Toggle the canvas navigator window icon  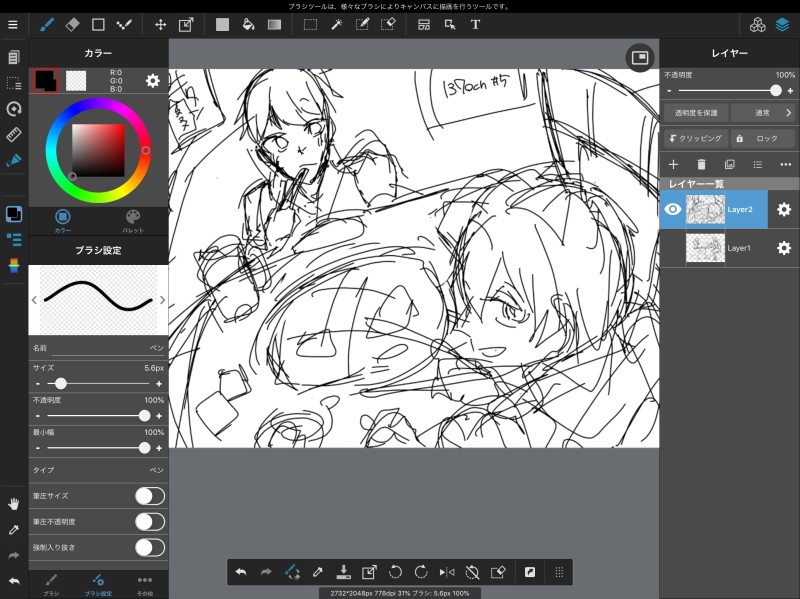(640, 58)
